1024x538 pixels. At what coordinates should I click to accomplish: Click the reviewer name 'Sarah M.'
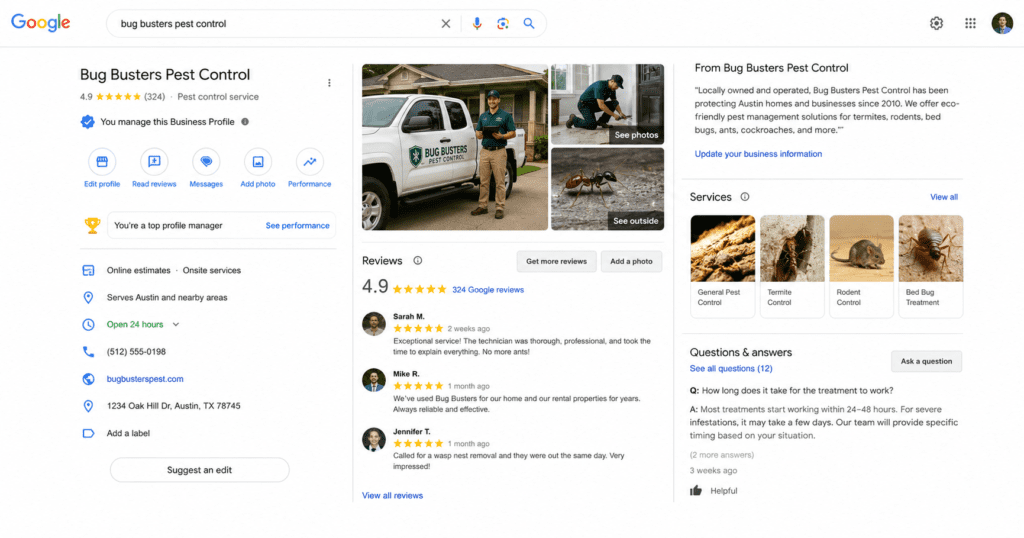pos(409,316)
